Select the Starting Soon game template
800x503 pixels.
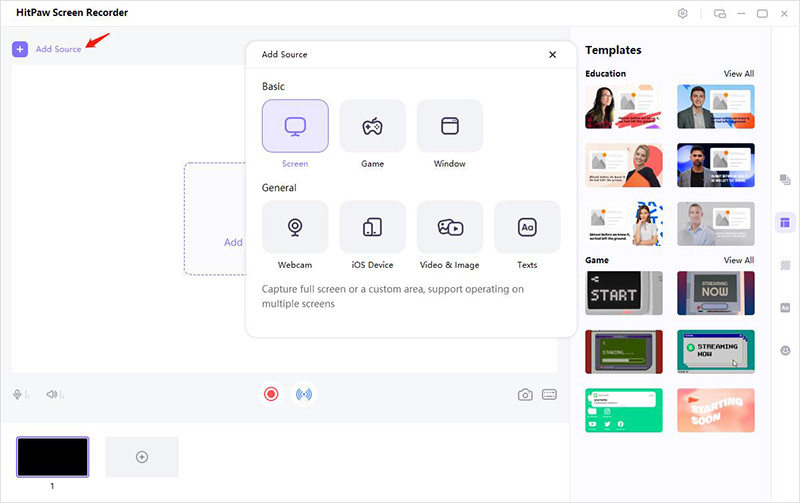715,410
